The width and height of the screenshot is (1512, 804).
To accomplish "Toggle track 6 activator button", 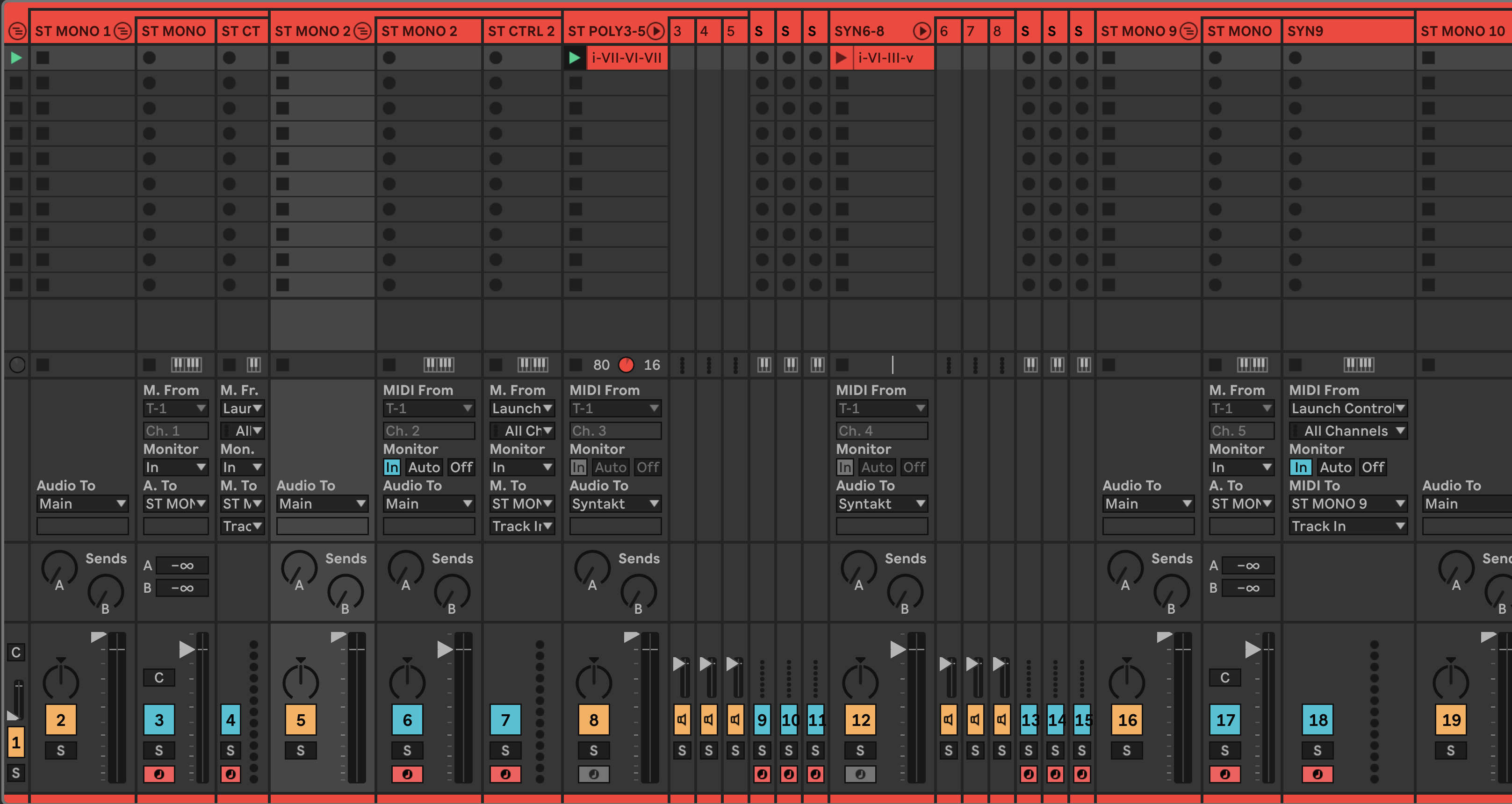I will pyautogui.click(x=407, y=719).
